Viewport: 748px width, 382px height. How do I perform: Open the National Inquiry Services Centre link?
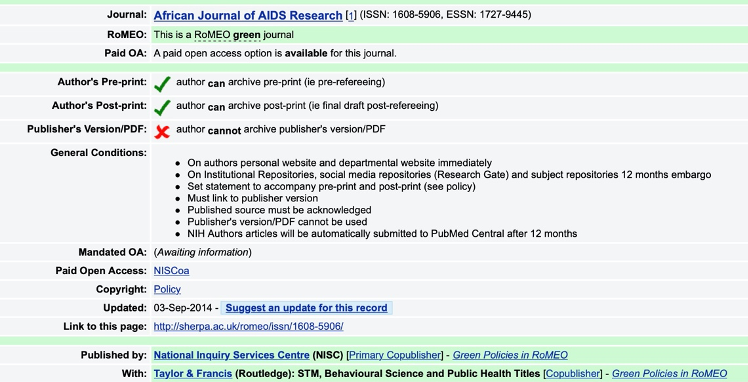[231, 355]
